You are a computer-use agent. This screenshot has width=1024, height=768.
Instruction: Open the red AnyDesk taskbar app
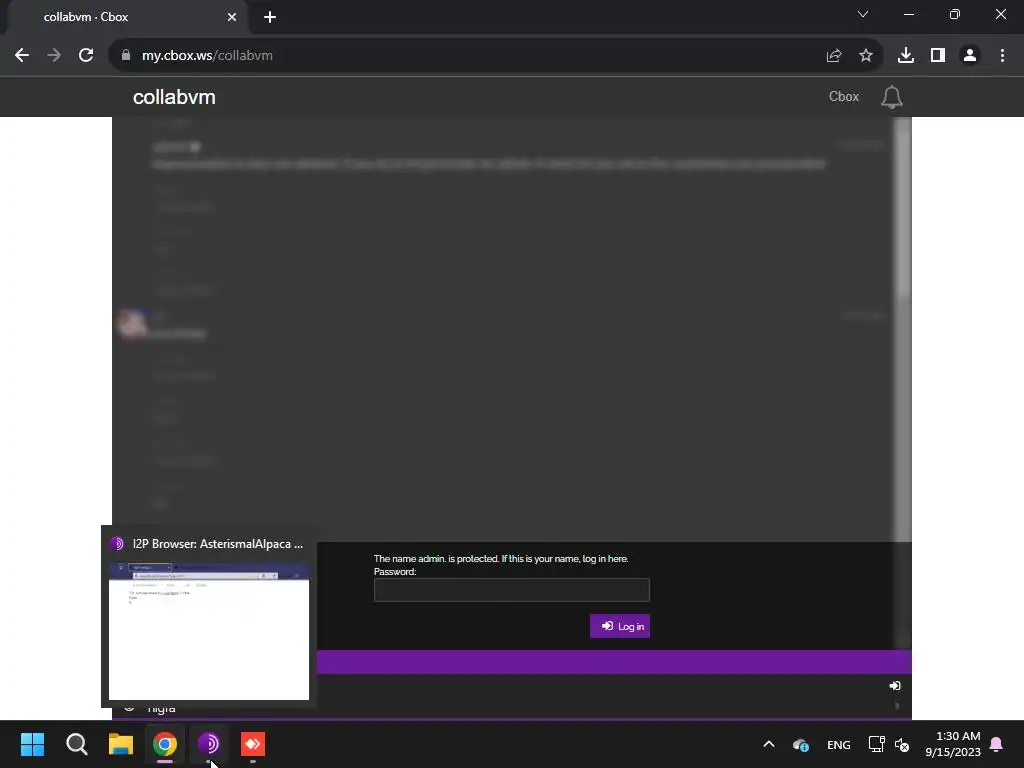coord(253,744)
